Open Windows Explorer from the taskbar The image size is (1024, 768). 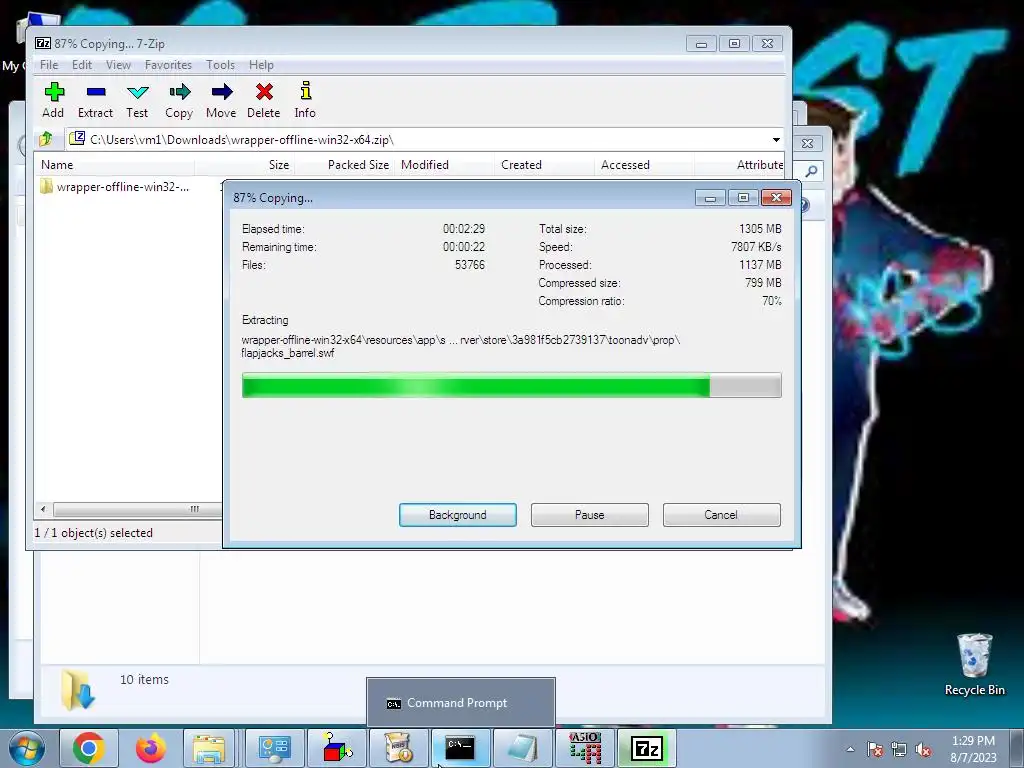click(209, 748)
